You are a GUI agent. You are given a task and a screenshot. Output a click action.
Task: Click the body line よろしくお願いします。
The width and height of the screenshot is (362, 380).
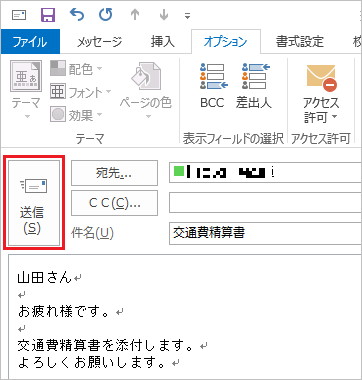91,363
